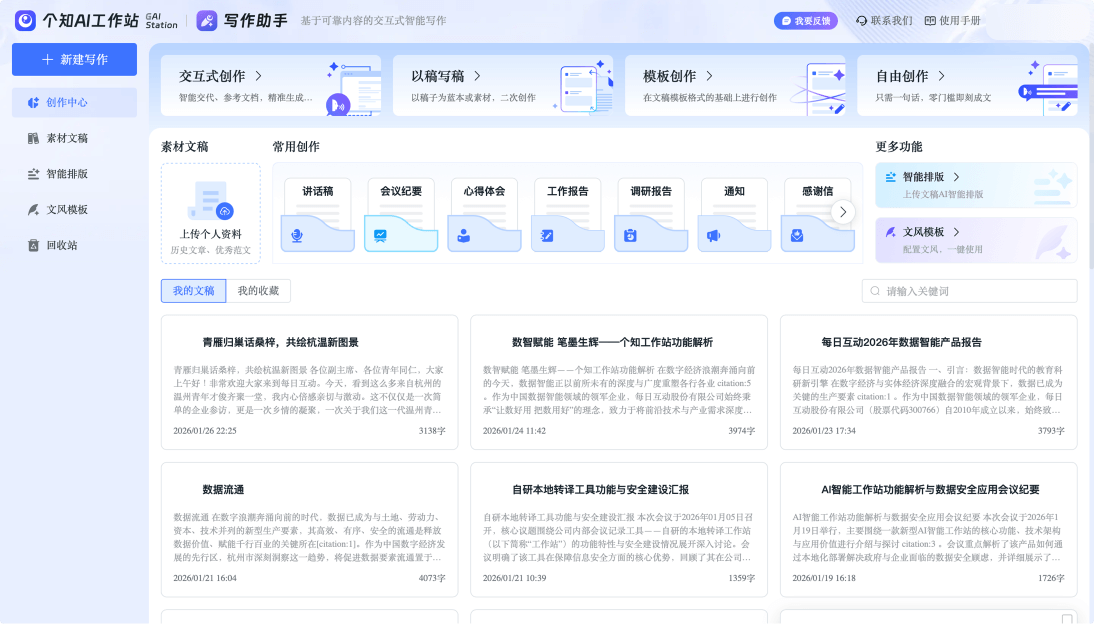
Task: Open the 使用手册 manual icon
Action: tap(930, 20)
